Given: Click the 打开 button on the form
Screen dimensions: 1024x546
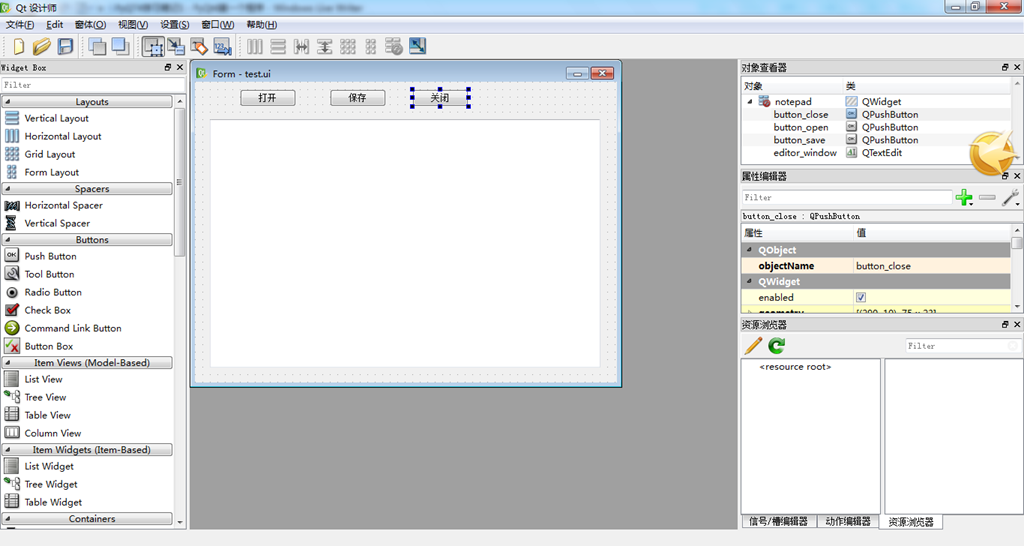Looking at the screenshot, I should tap(268, 98).
